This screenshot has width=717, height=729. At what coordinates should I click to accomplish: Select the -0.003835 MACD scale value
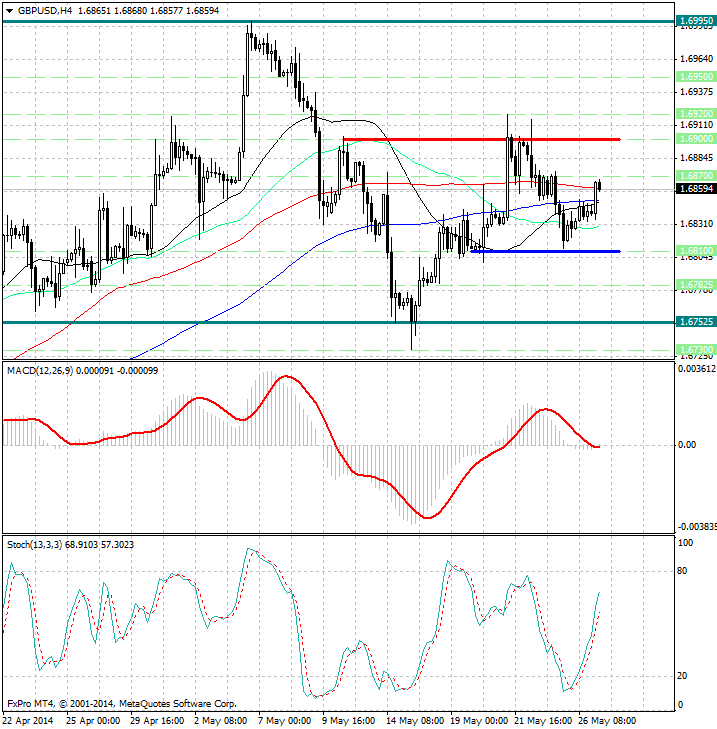(x=697, y=526)
